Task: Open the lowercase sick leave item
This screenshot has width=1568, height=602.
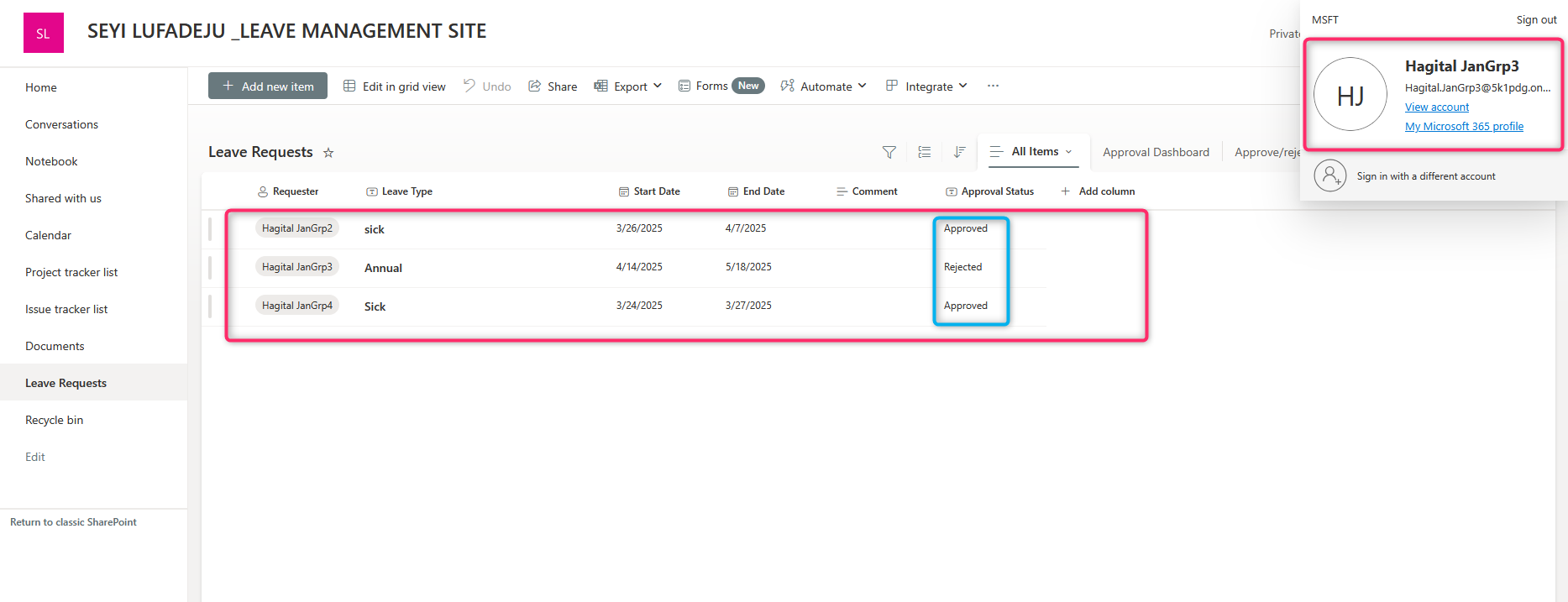Action: point(375,229)
